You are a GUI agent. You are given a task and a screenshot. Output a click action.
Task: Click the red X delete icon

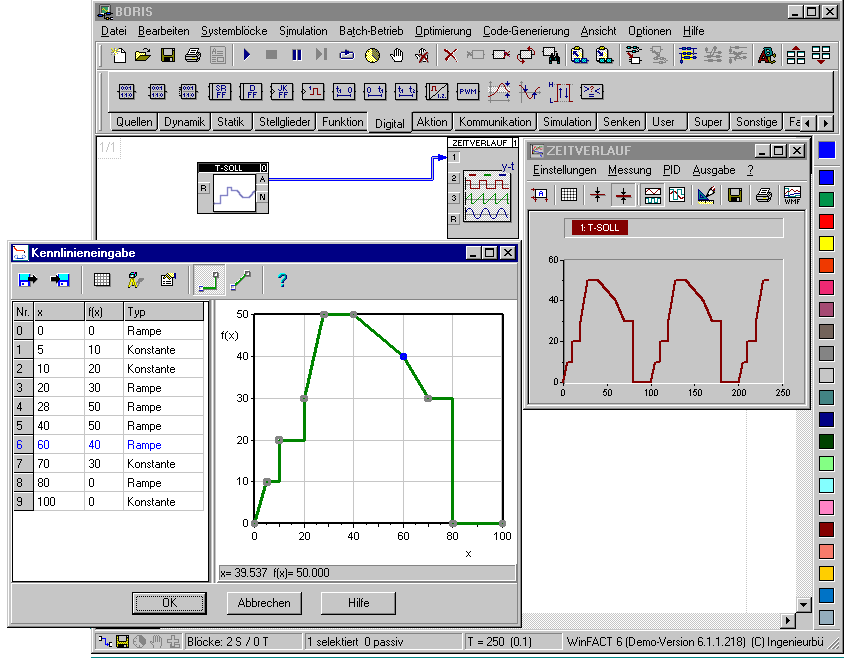point(451,55)
